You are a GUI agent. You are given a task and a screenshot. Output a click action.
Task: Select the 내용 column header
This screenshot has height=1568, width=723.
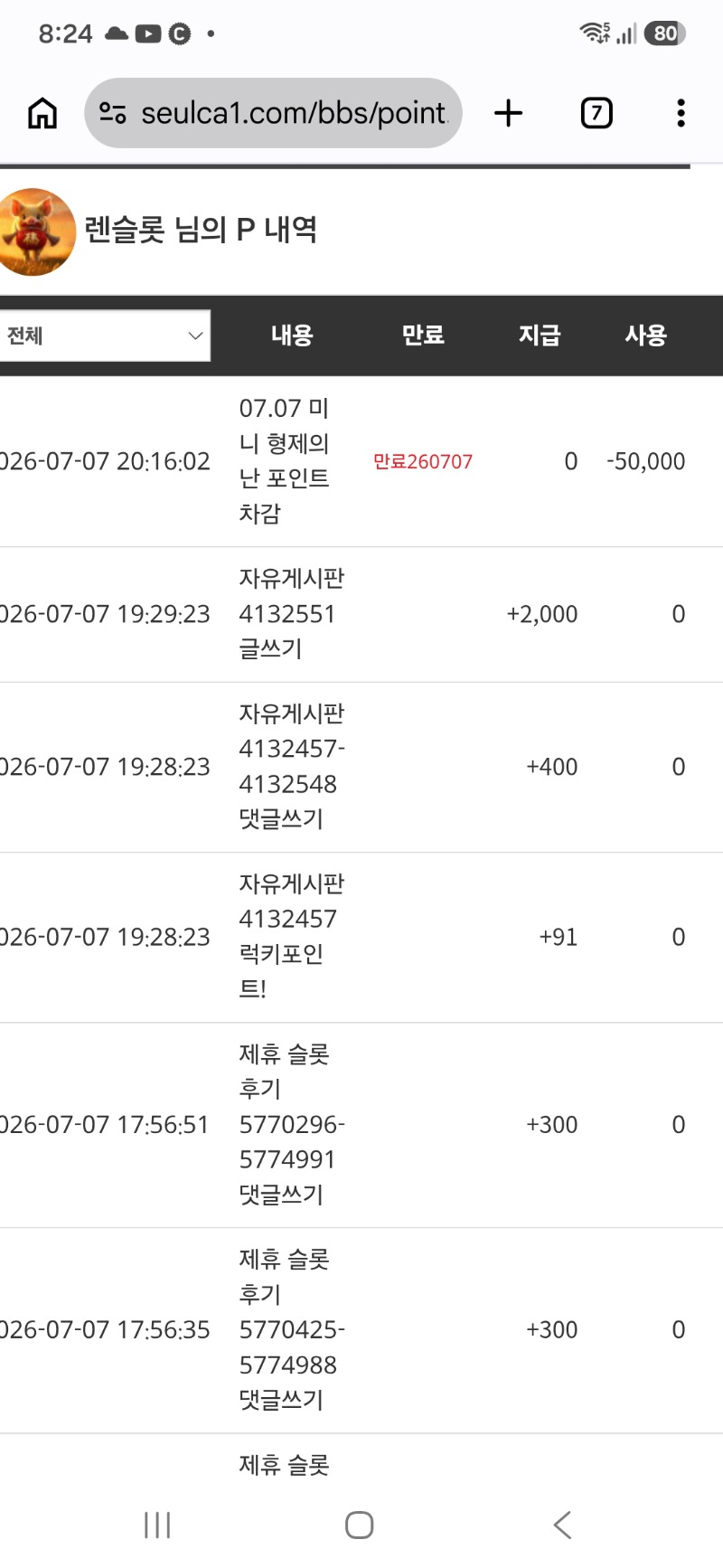(x=292, y=335)
